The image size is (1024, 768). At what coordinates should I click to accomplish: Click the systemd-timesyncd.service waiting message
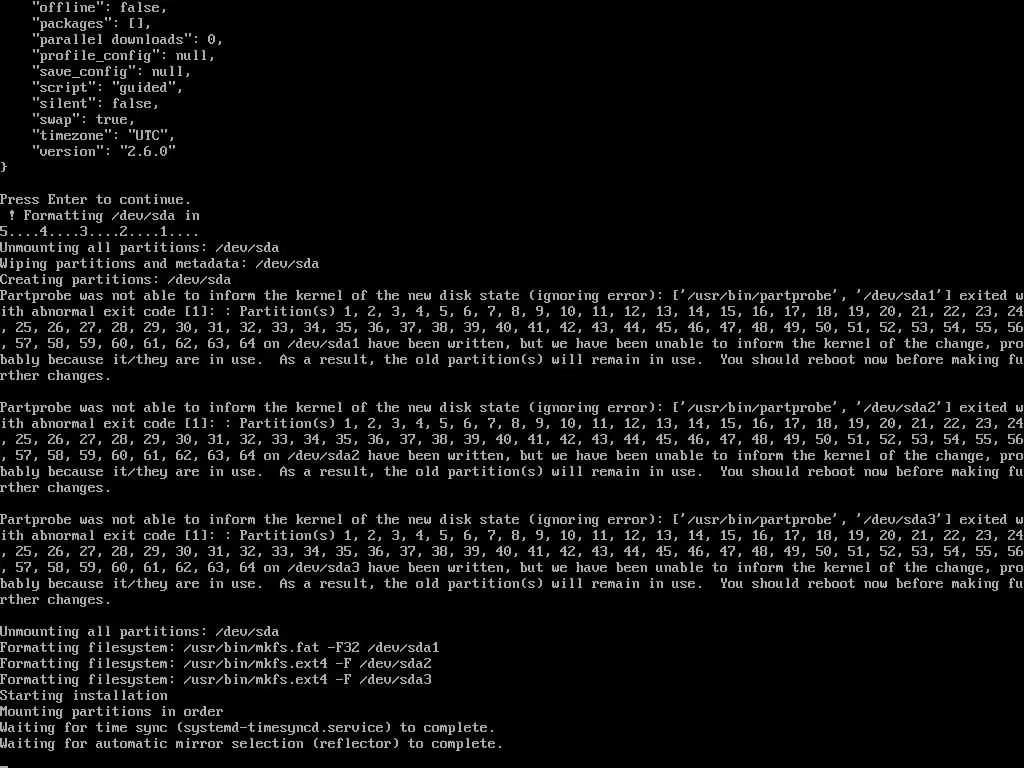pos(248,728)
